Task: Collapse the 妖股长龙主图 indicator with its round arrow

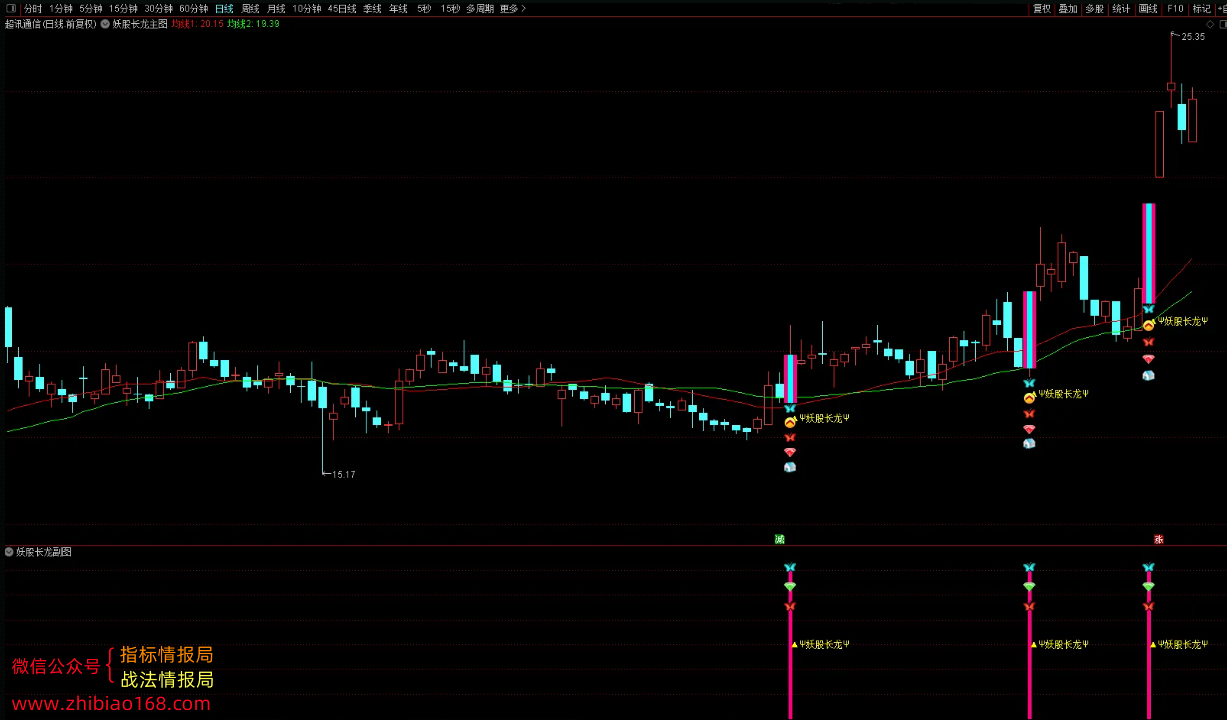Action: pos(105,23)
